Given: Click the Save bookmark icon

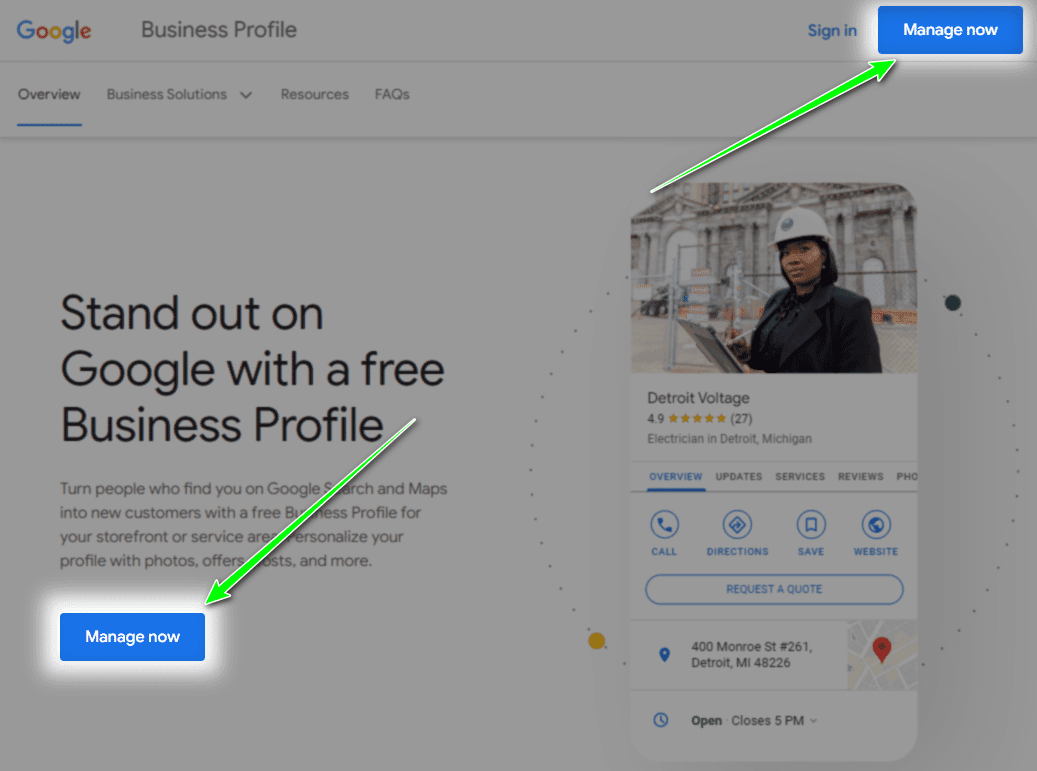Looking at the screenshot, I should click(x=811, y=525).
